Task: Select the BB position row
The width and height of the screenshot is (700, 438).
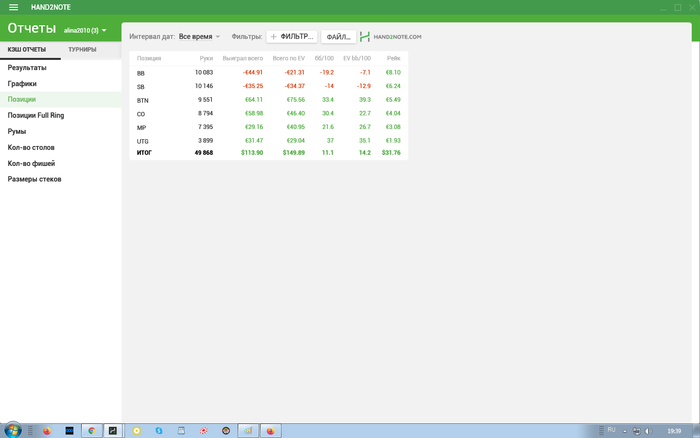Action: coord(269,72)
